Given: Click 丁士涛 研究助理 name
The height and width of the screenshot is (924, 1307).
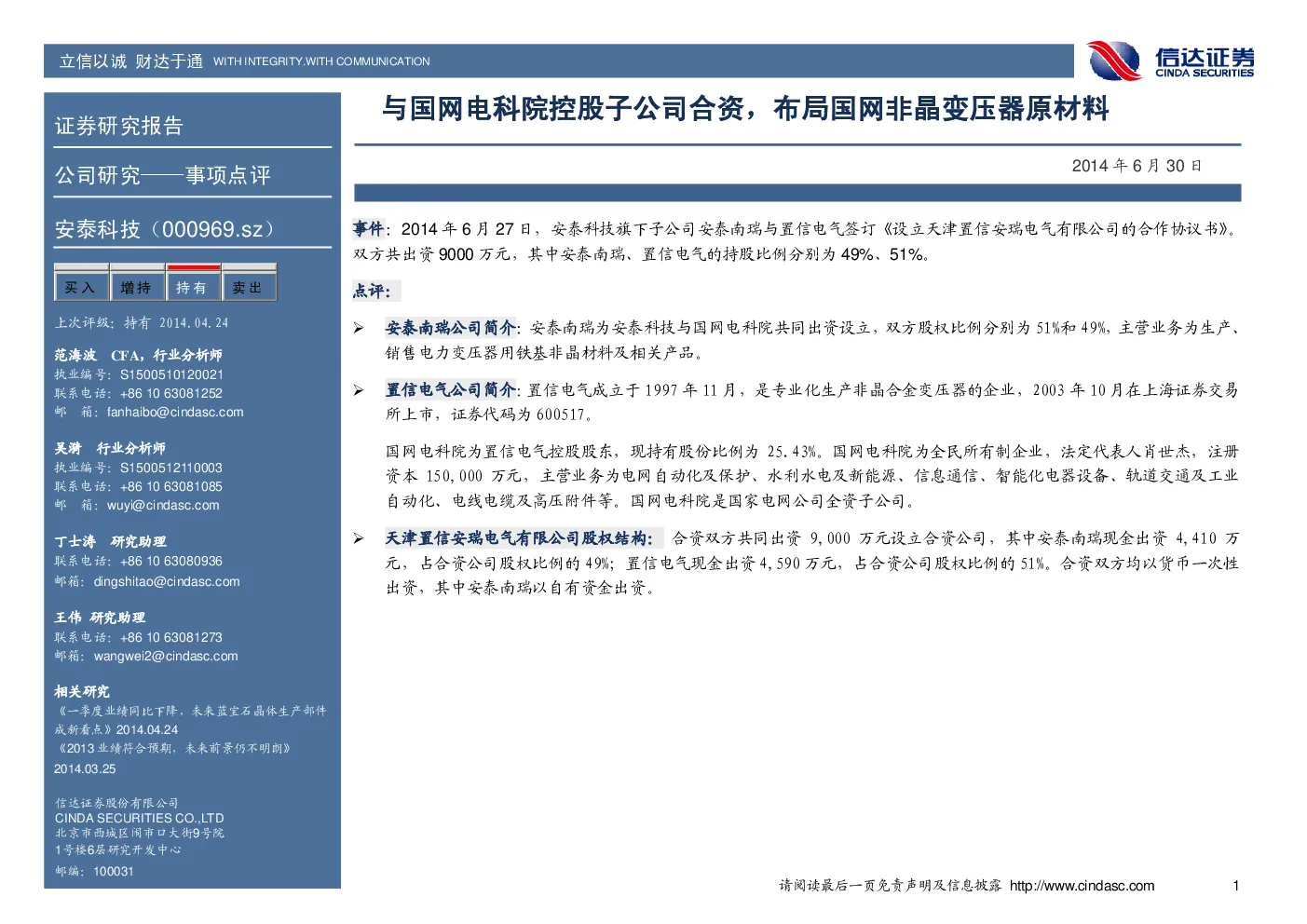Looking at the screenshot, I should pyautogui.click(x=110, y=541).
